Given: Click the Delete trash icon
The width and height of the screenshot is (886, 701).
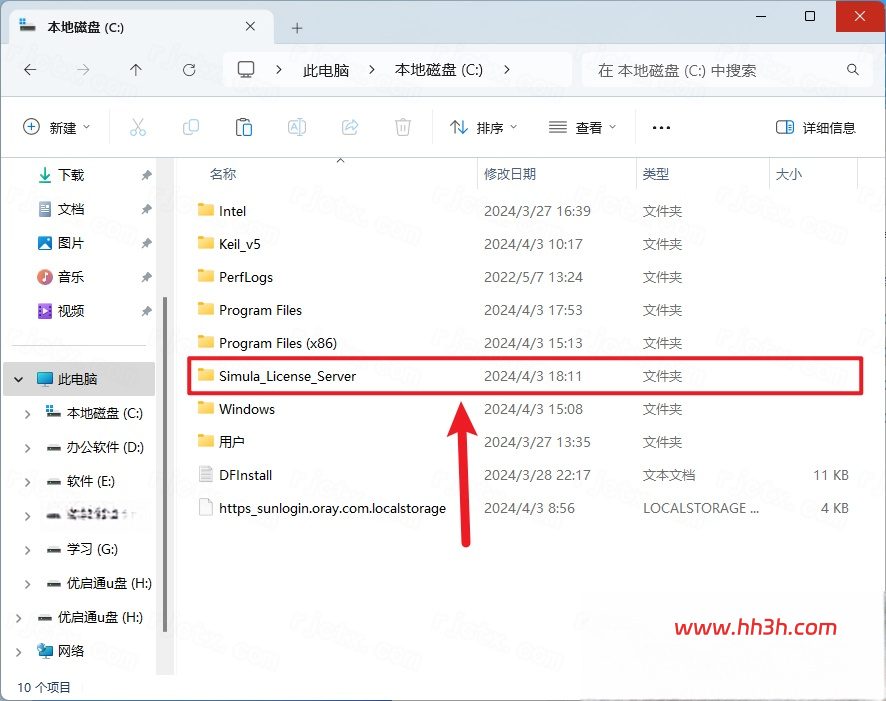Looking at the screenshot, I should [x=402, y=127].
